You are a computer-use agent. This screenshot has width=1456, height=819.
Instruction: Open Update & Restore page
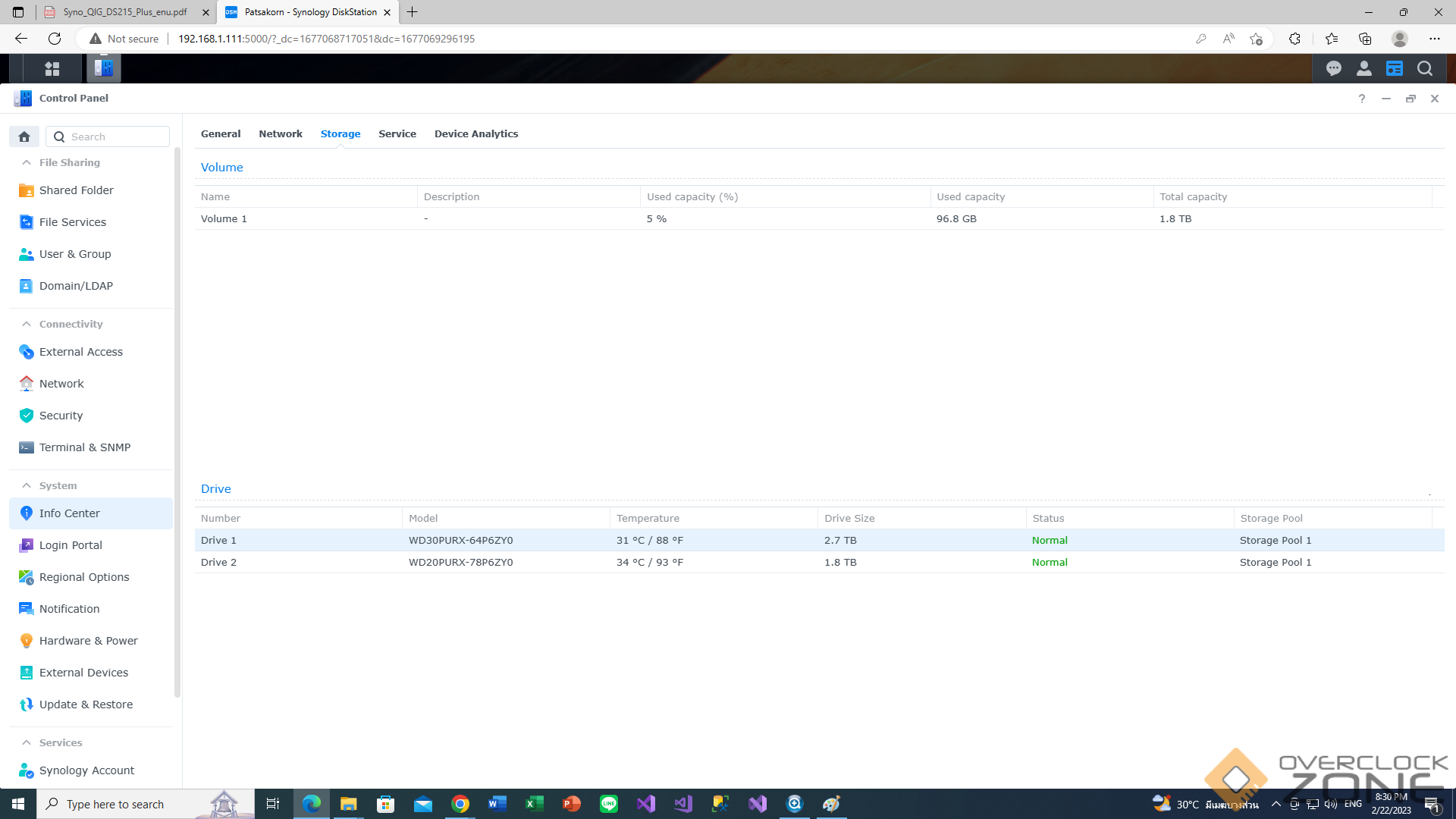coord(86,704)
